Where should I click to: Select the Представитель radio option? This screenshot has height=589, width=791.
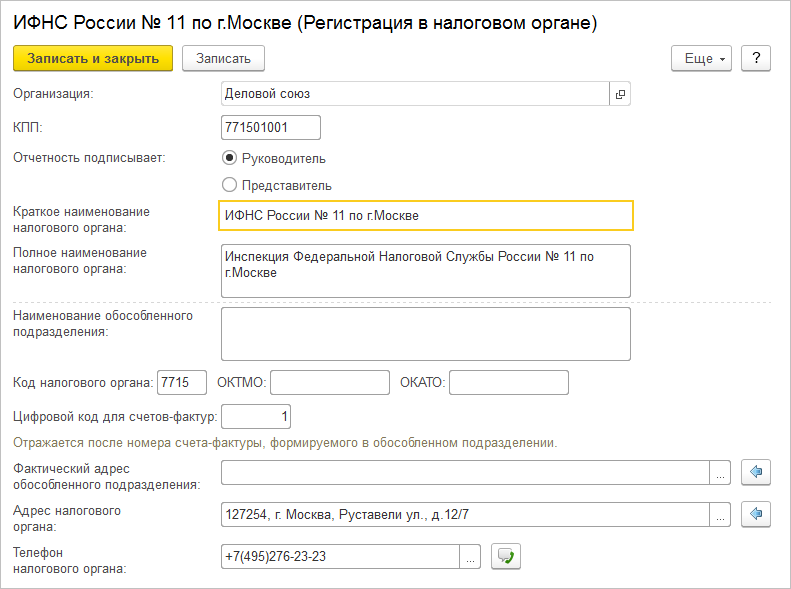pos(229,185)
